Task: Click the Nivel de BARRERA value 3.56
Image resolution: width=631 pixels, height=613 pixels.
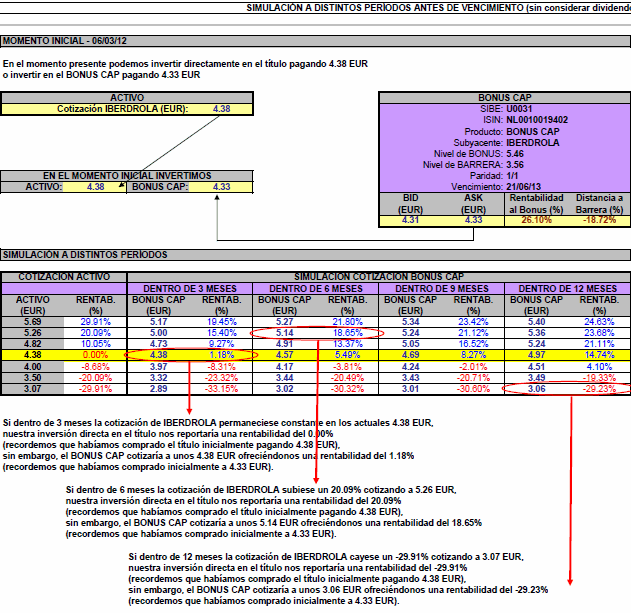Action: tap(515, 165)
